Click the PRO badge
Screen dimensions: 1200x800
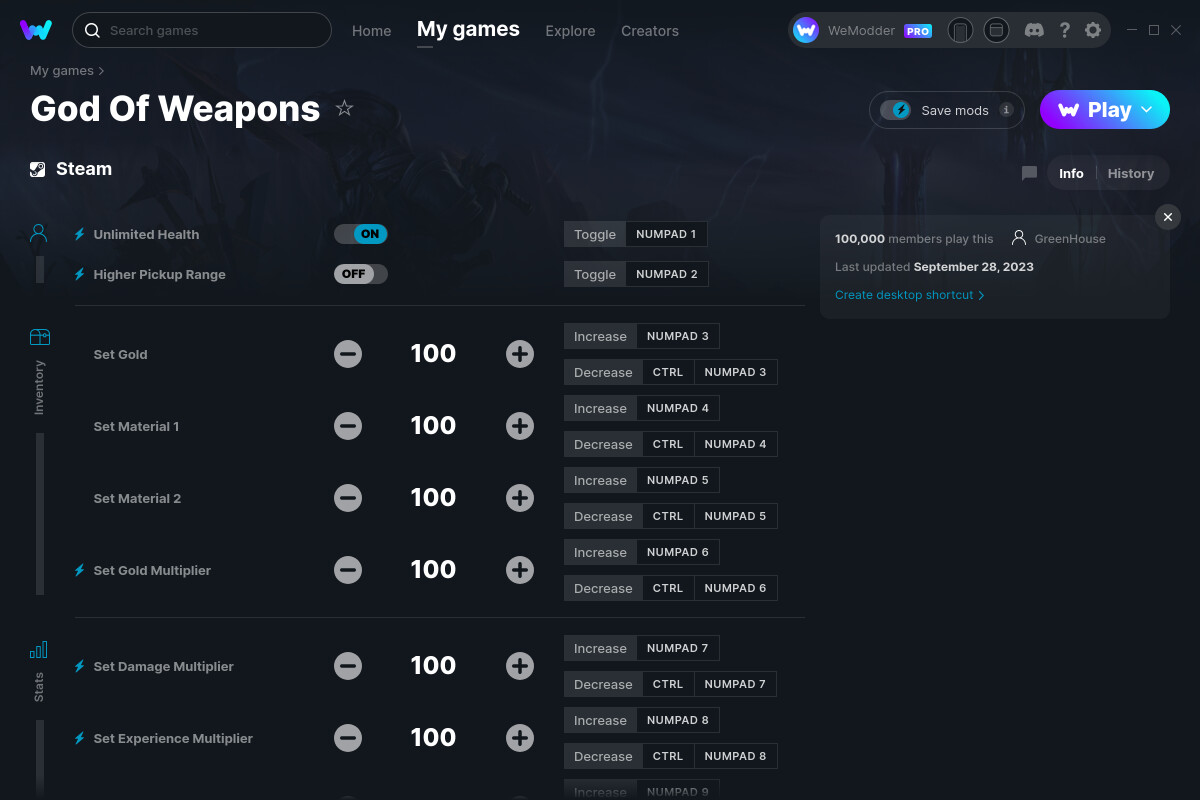click(918, 31)
